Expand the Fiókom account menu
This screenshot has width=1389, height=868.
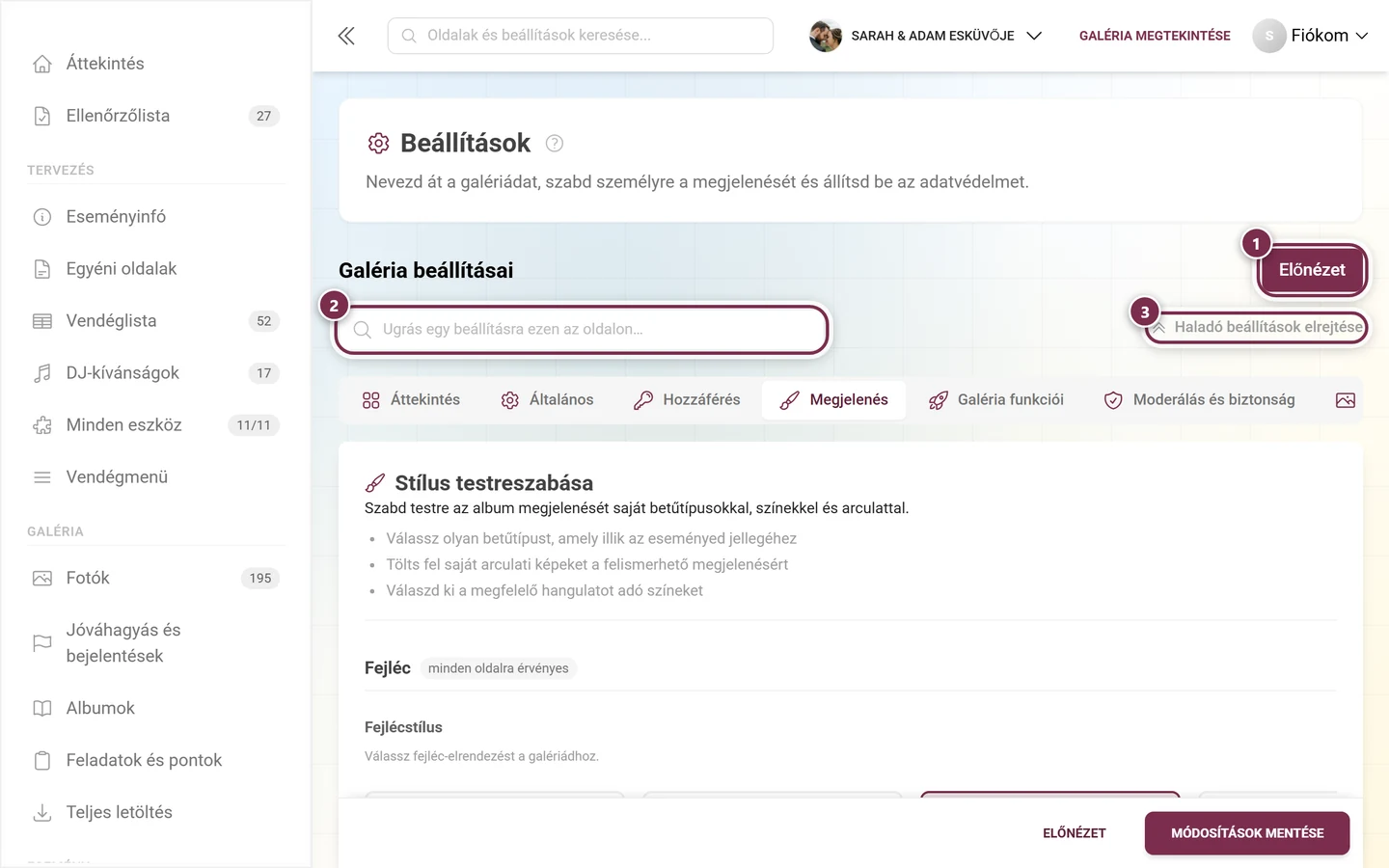click(1311, 36)
